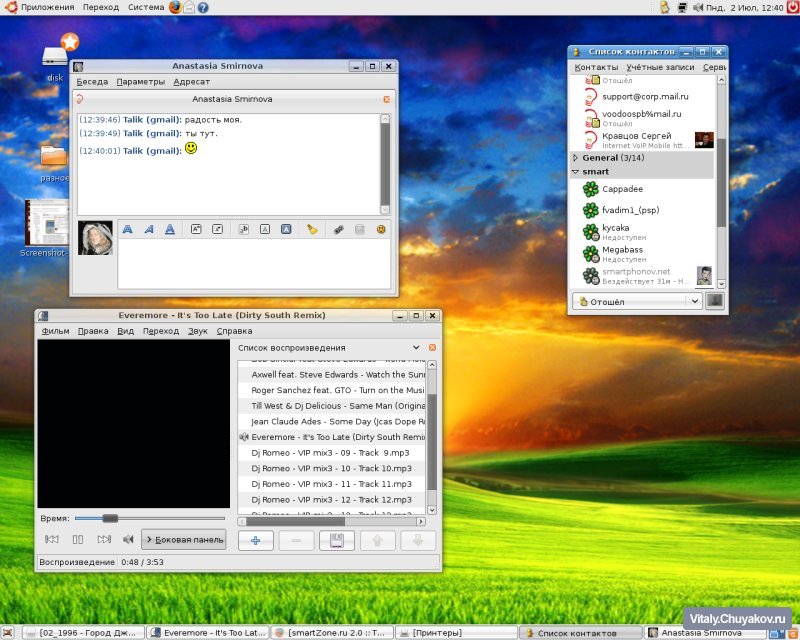Select contact support@corp.mail.ru
Image resolution: width=800 pixels, height=640 pixels.
[642, 96]
